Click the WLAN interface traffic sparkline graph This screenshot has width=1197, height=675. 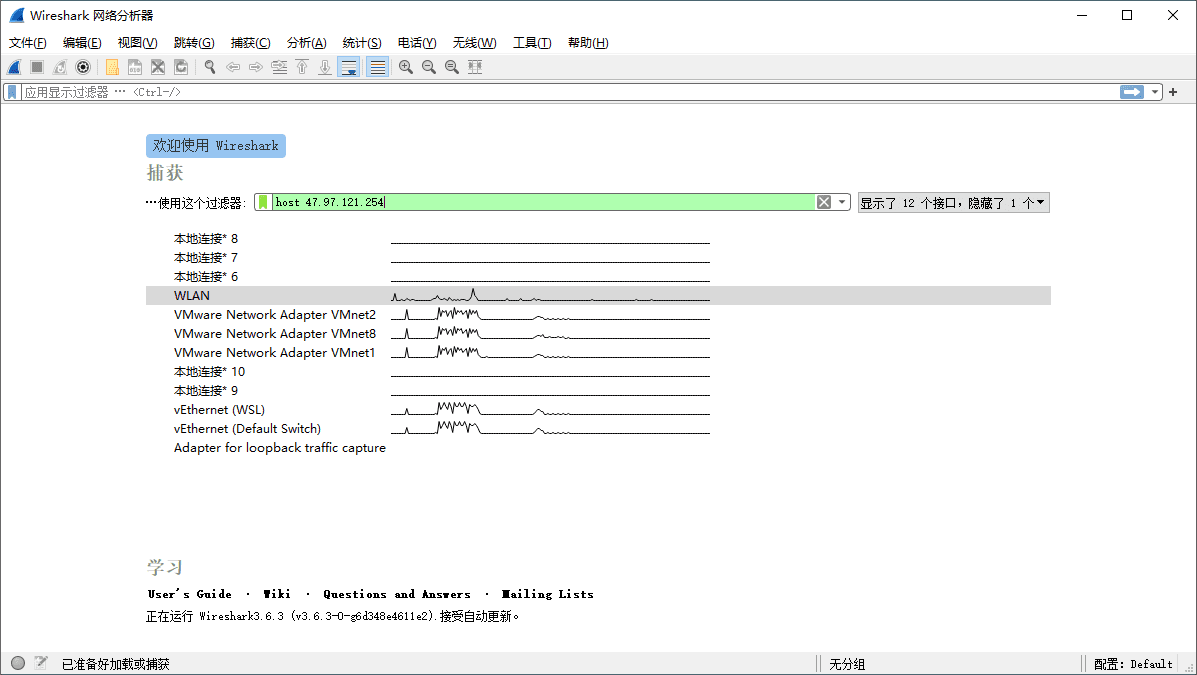pyautogui.click(x=550, y=295)
